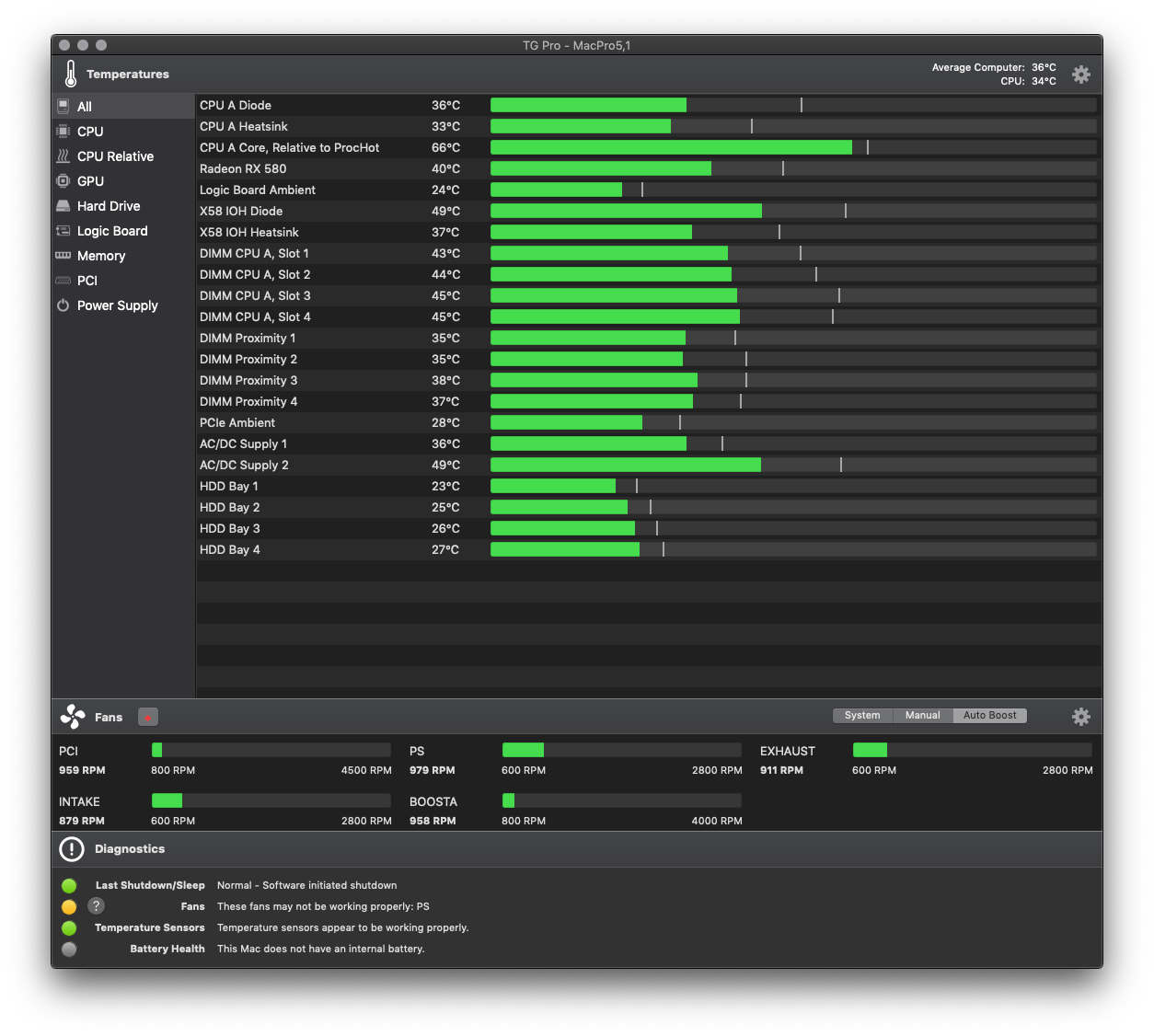The width and height of the screenshot is (1154, 1036).
Task: Click the Diagnostics exclamation icon
Action: pyautogui.click(x=72, y=849)
